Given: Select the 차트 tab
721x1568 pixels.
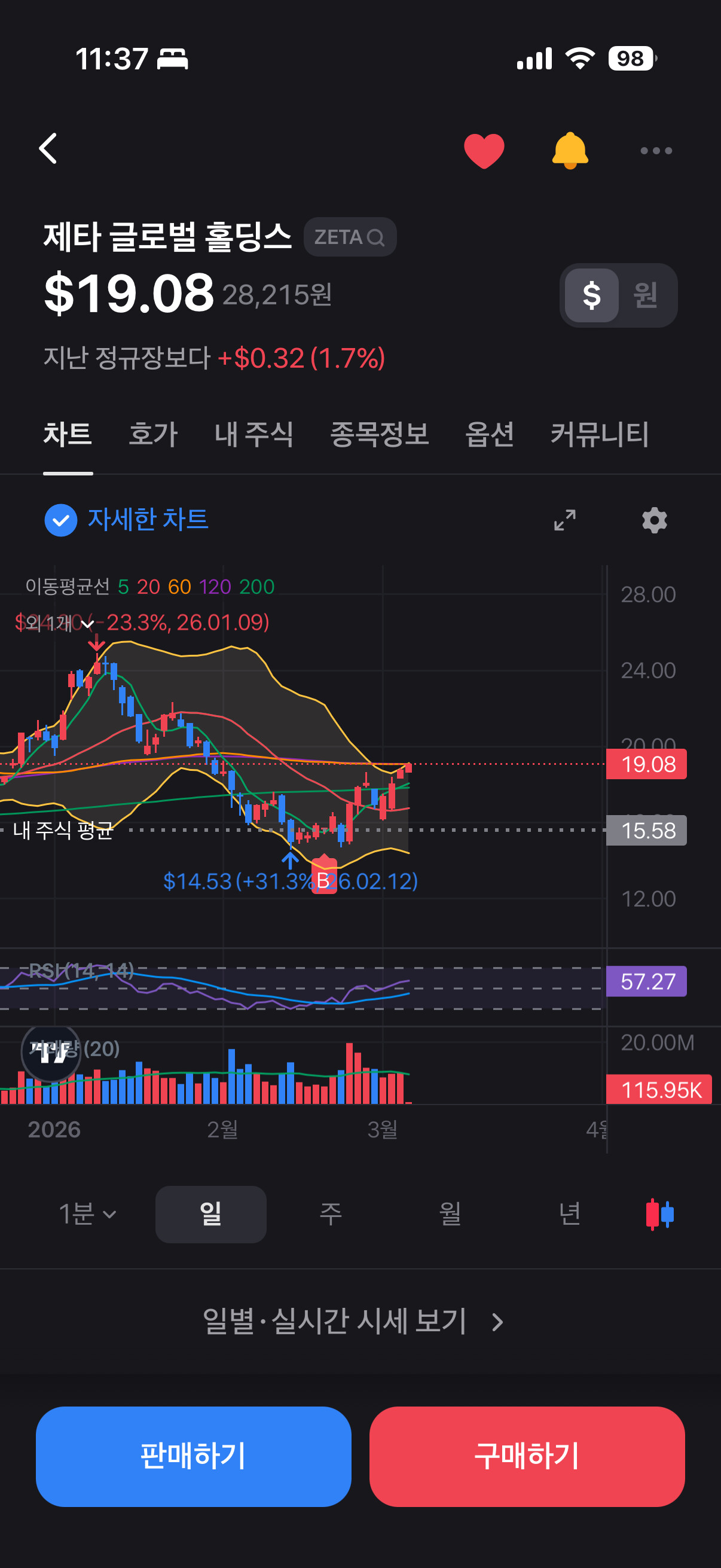Looking at the screenshot, I should click(68, 435).
